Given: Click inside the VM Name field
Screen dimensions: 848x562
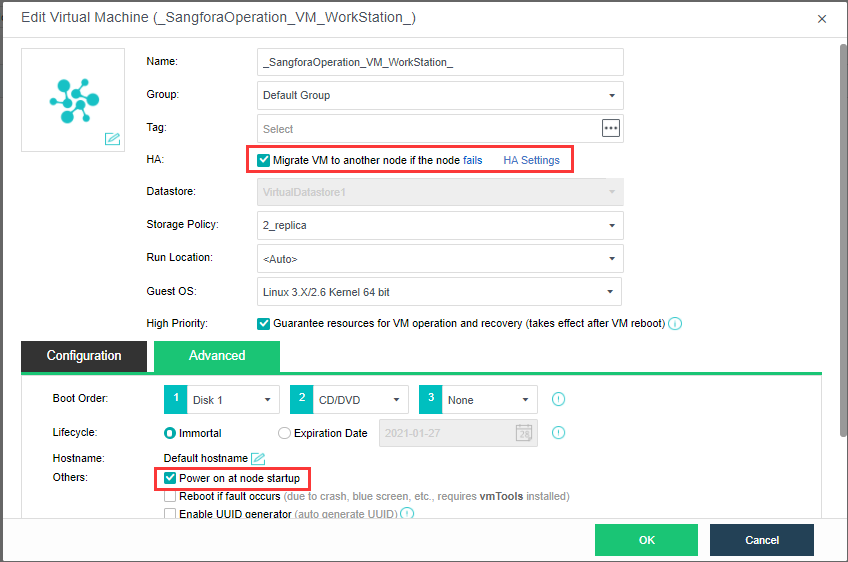Looking at the screenshot, I should pyautogui.click(x=440, y=62).
